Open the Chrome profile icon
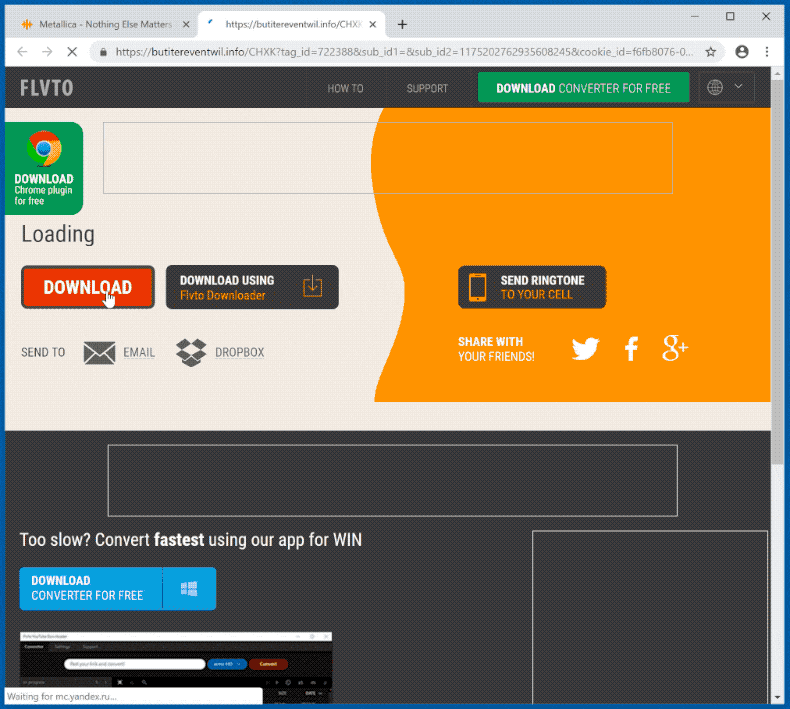The image size is (790, 709). [742, 52]
